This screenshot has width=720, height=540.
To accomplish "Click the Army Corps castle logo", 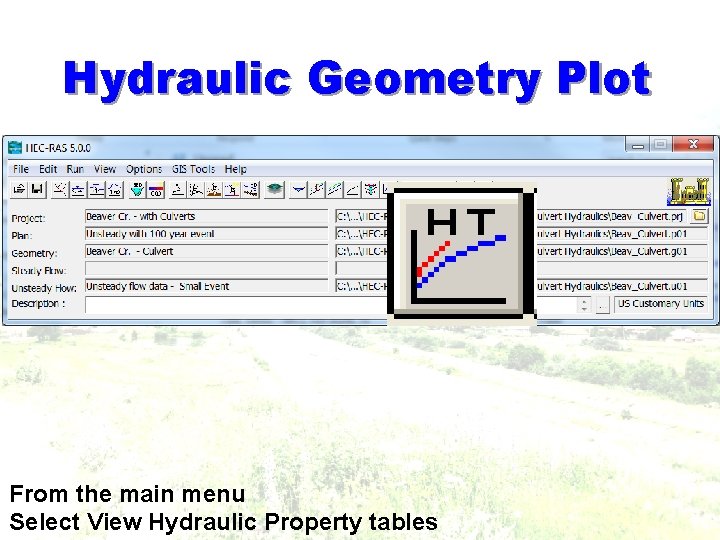I will coord(689,191).
